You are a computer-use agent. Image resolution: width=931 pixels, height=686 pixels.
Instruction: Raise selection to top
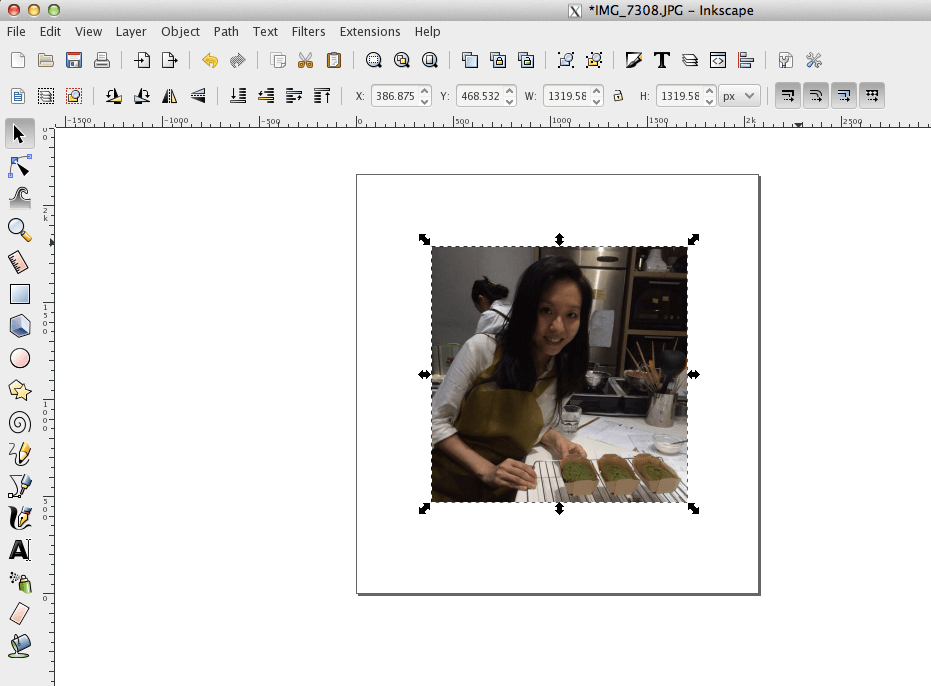click(x=322, y=96)
